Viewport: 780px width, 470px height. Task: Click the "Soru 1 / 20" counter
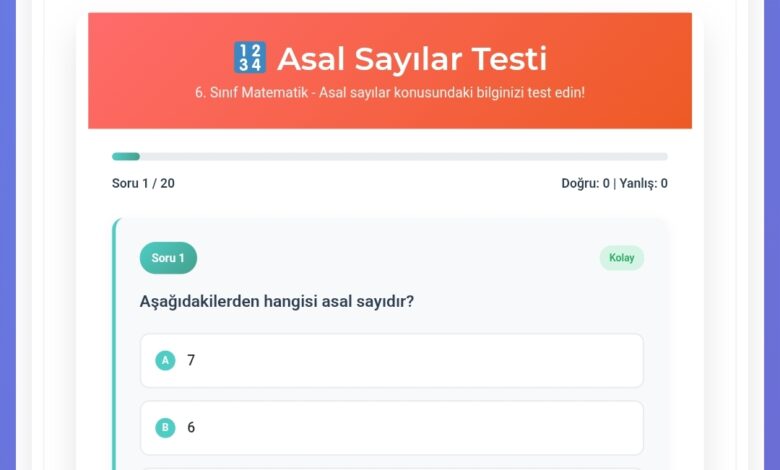143,183
